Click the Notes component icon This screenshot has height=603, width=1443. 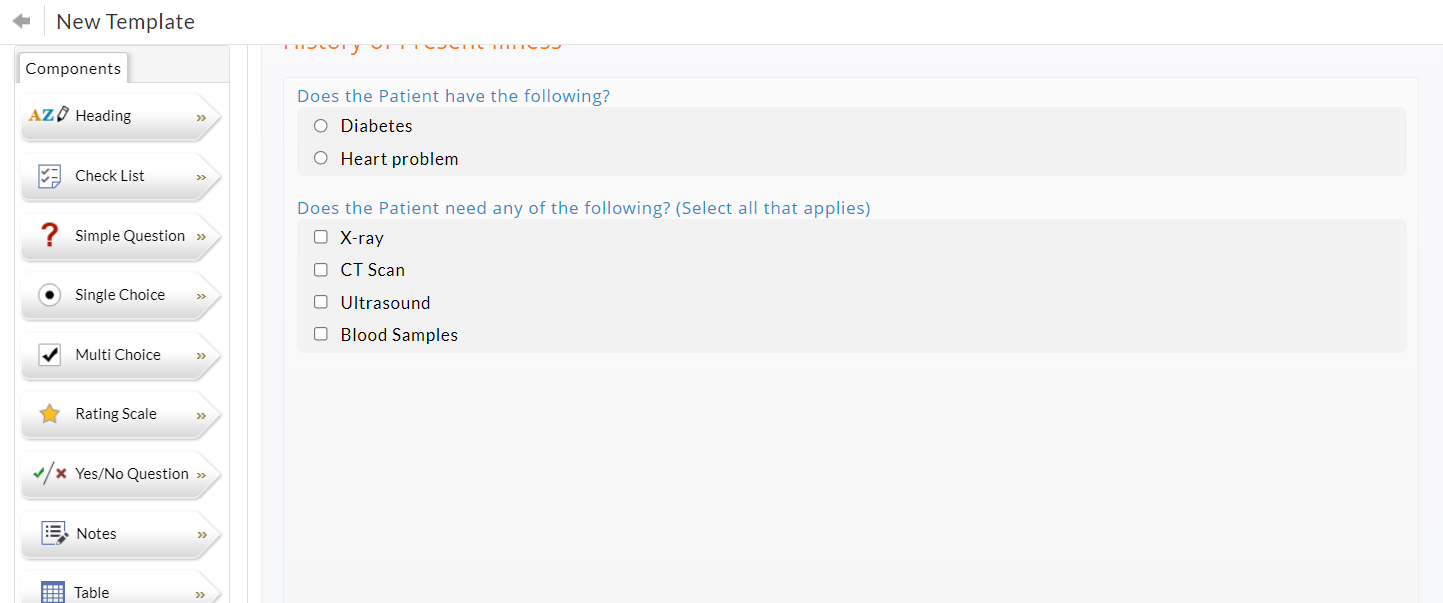tap(54, 533)
